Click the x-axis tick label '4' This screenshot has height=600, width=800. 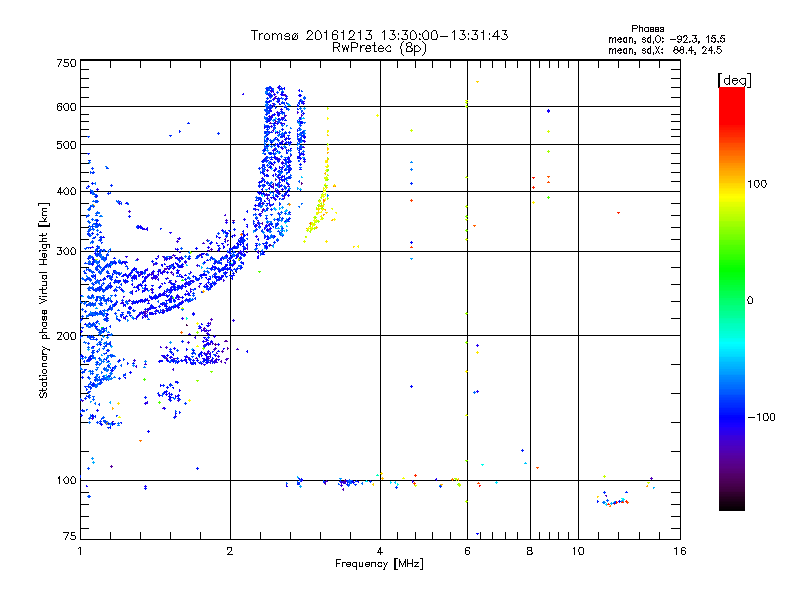tap(380, 551)
